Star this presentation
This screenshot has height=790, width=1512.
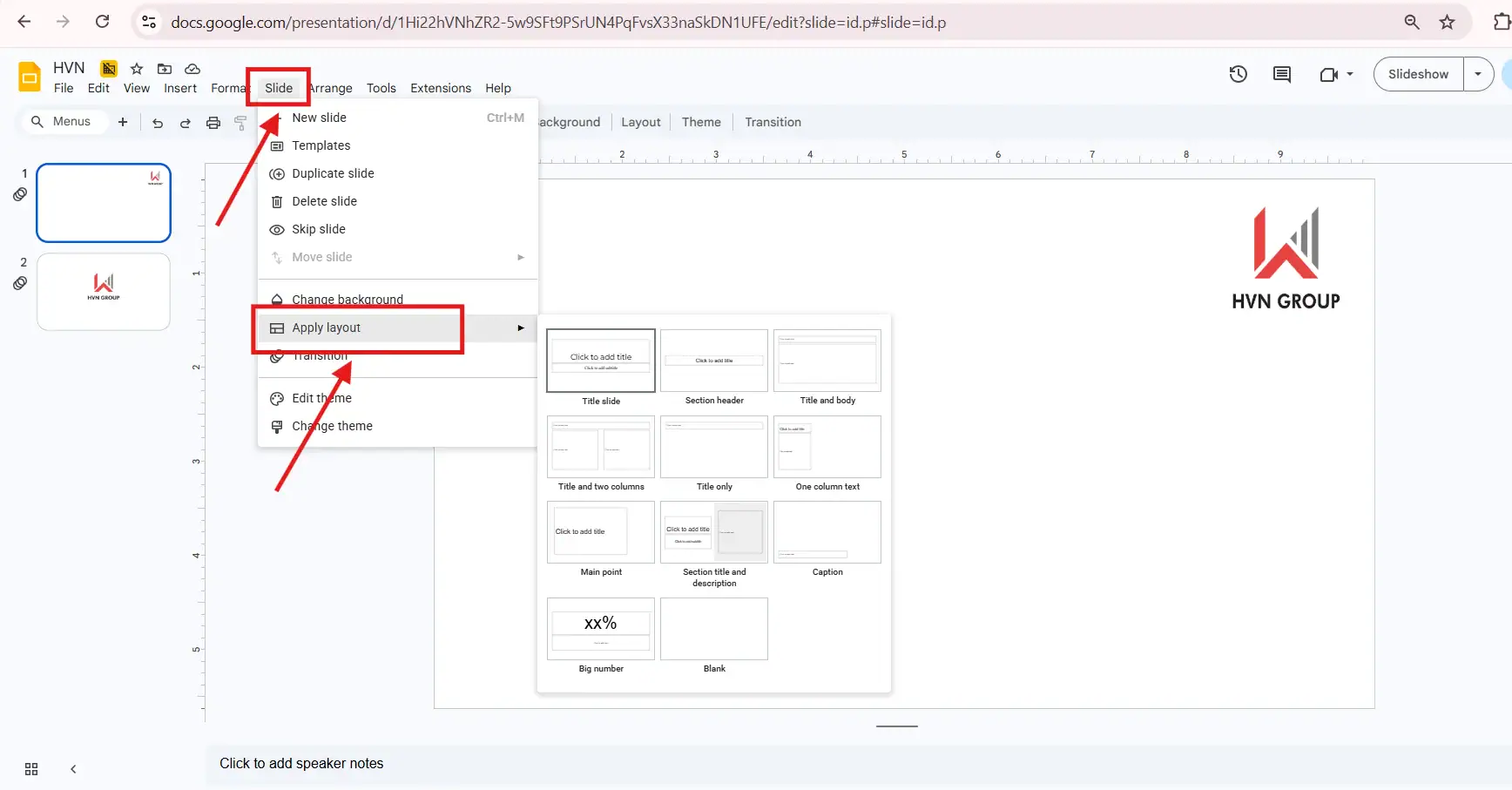point(136,67)
